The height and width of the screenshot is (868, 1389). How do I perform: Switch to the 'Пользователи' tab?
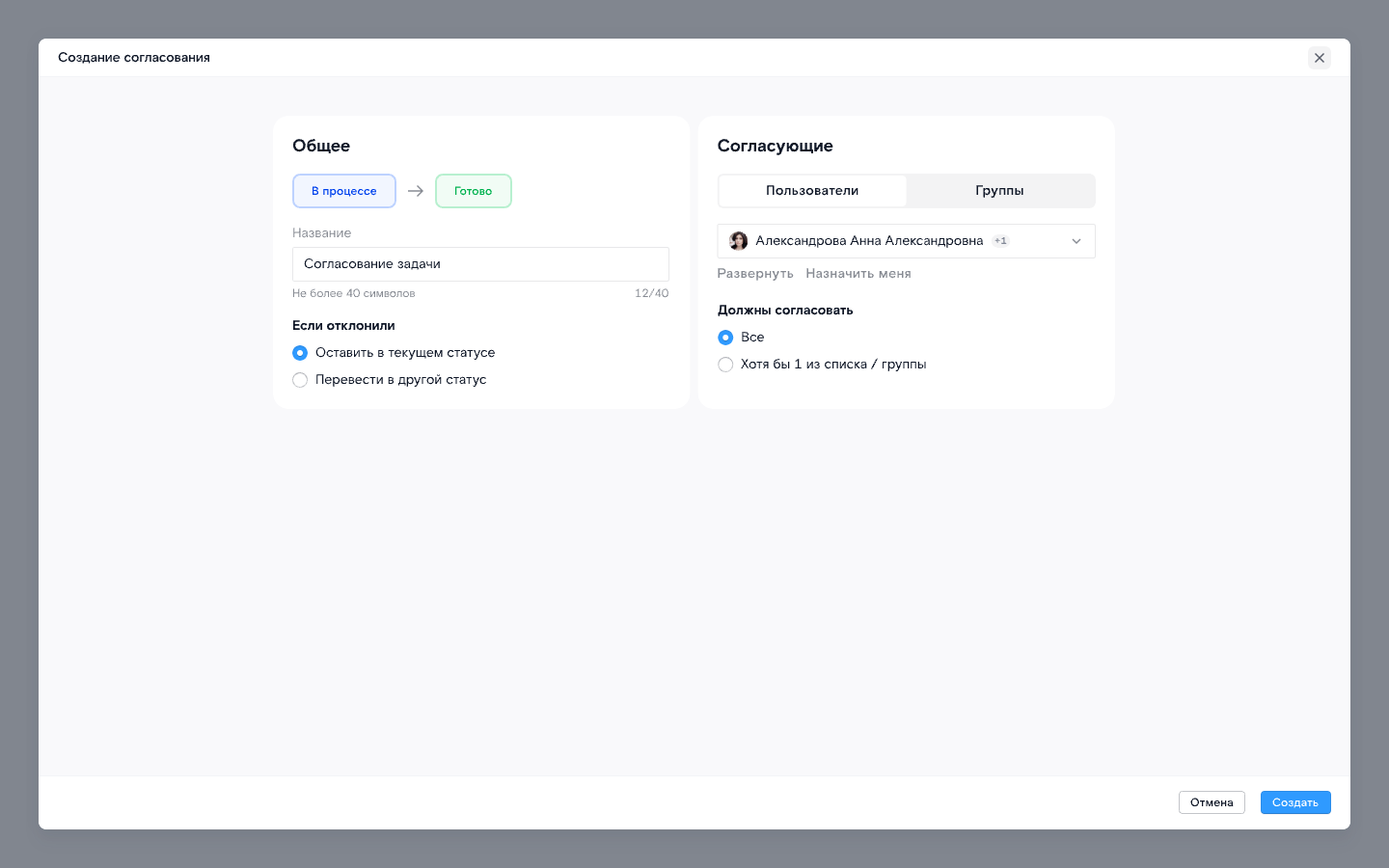pyautogui.click(x=812, y=191)
